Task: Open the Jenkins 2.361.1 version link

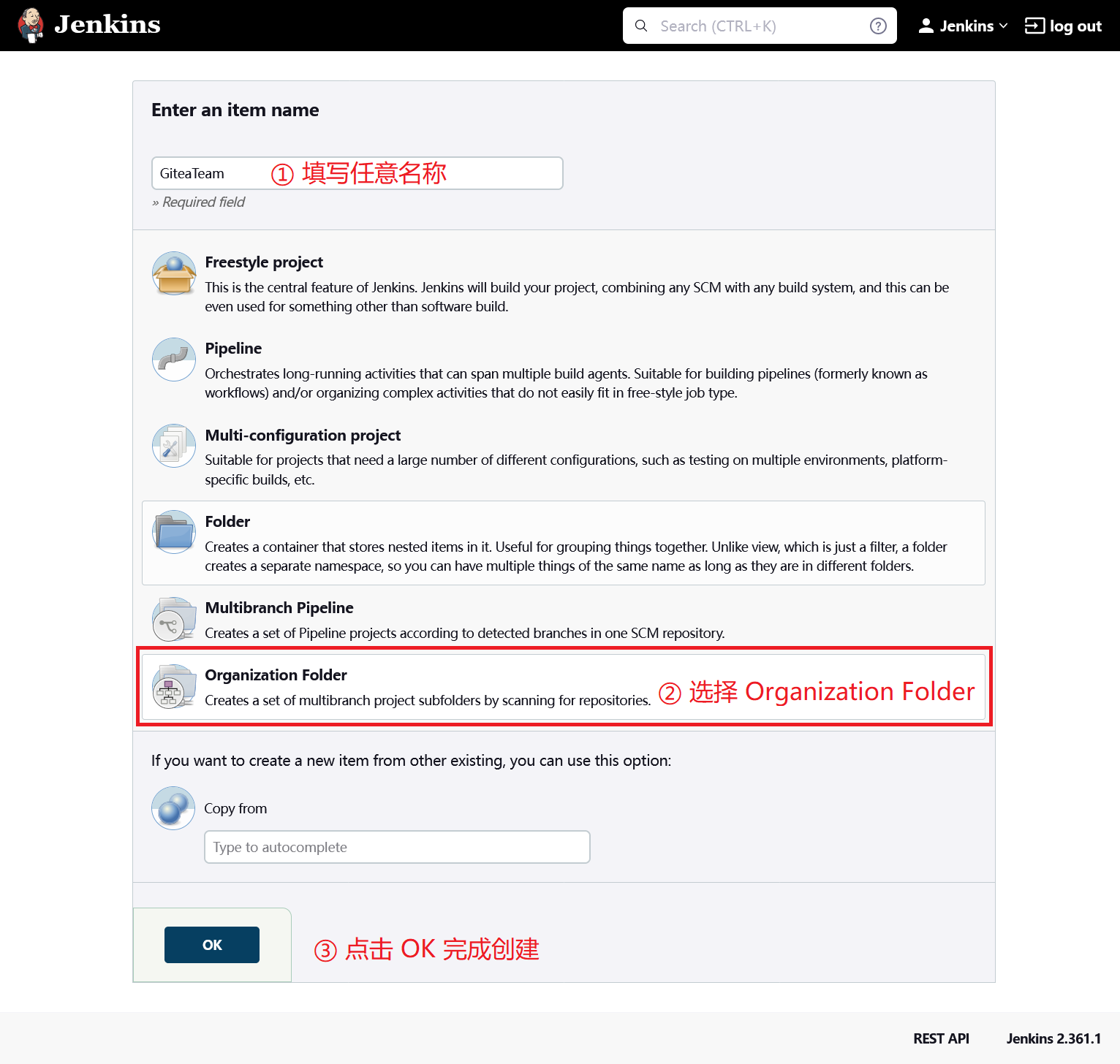Action: pos(1053,1038)
